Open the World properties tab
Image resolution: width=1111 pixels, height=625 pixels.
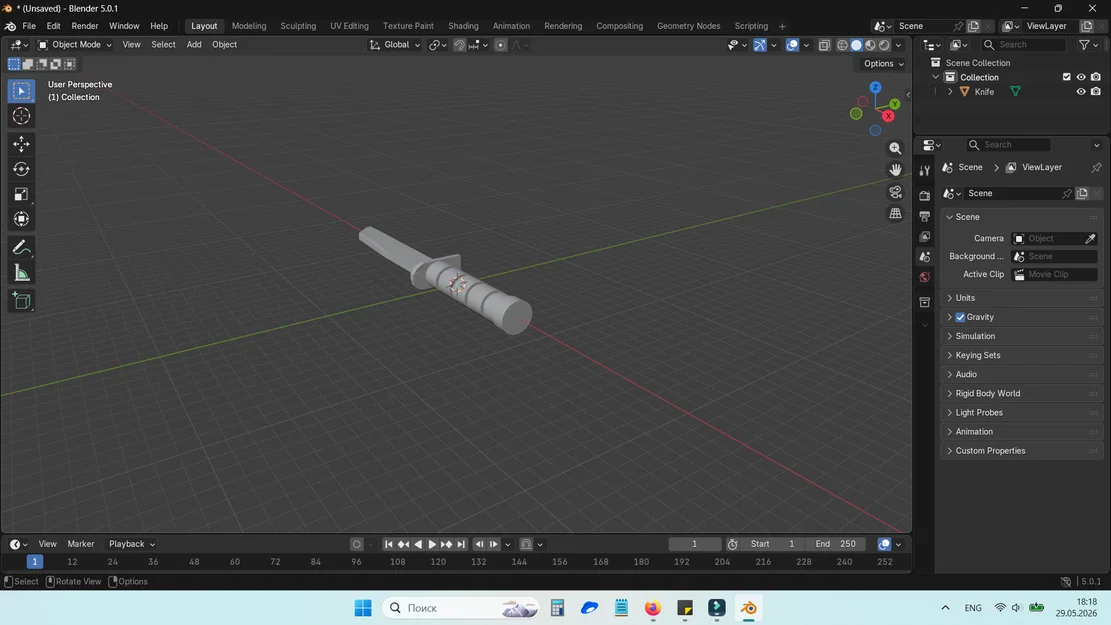925,277
